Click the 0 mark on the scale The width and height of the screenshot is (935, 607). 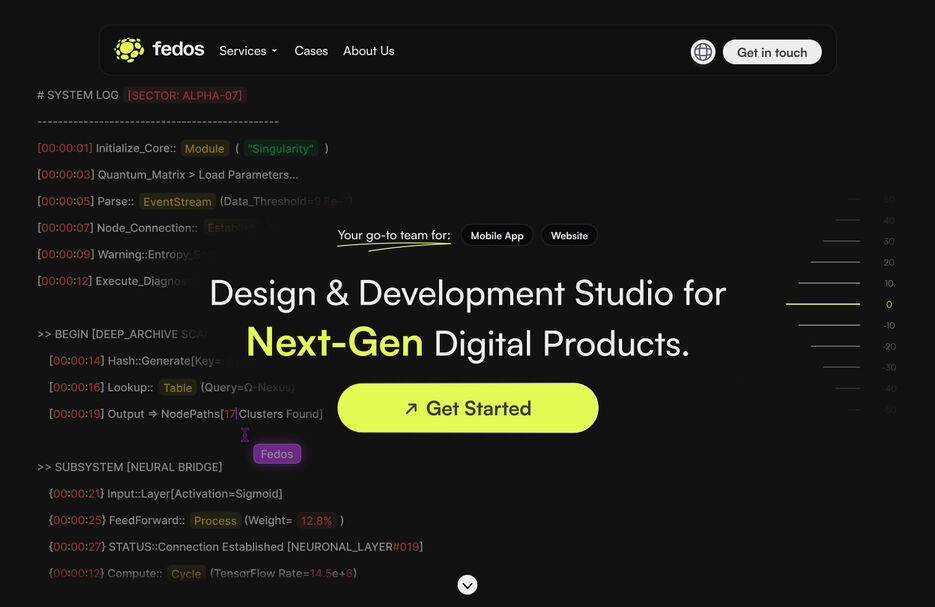[x=889, y=304]
